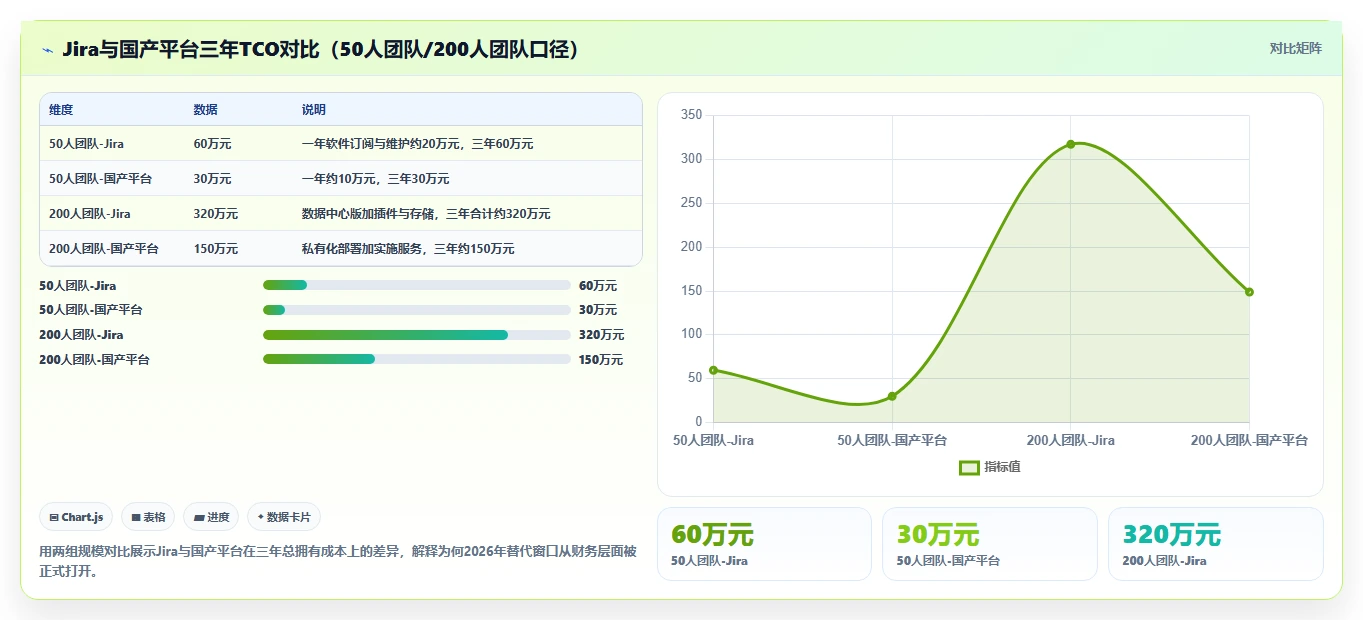Click the 数据卡片 tag chip
This screenshot has height=620, width=1363.
click(x=284, y=517)
